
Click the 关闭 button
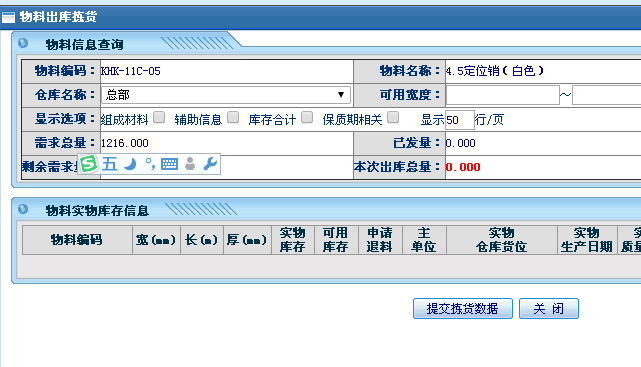549,309
